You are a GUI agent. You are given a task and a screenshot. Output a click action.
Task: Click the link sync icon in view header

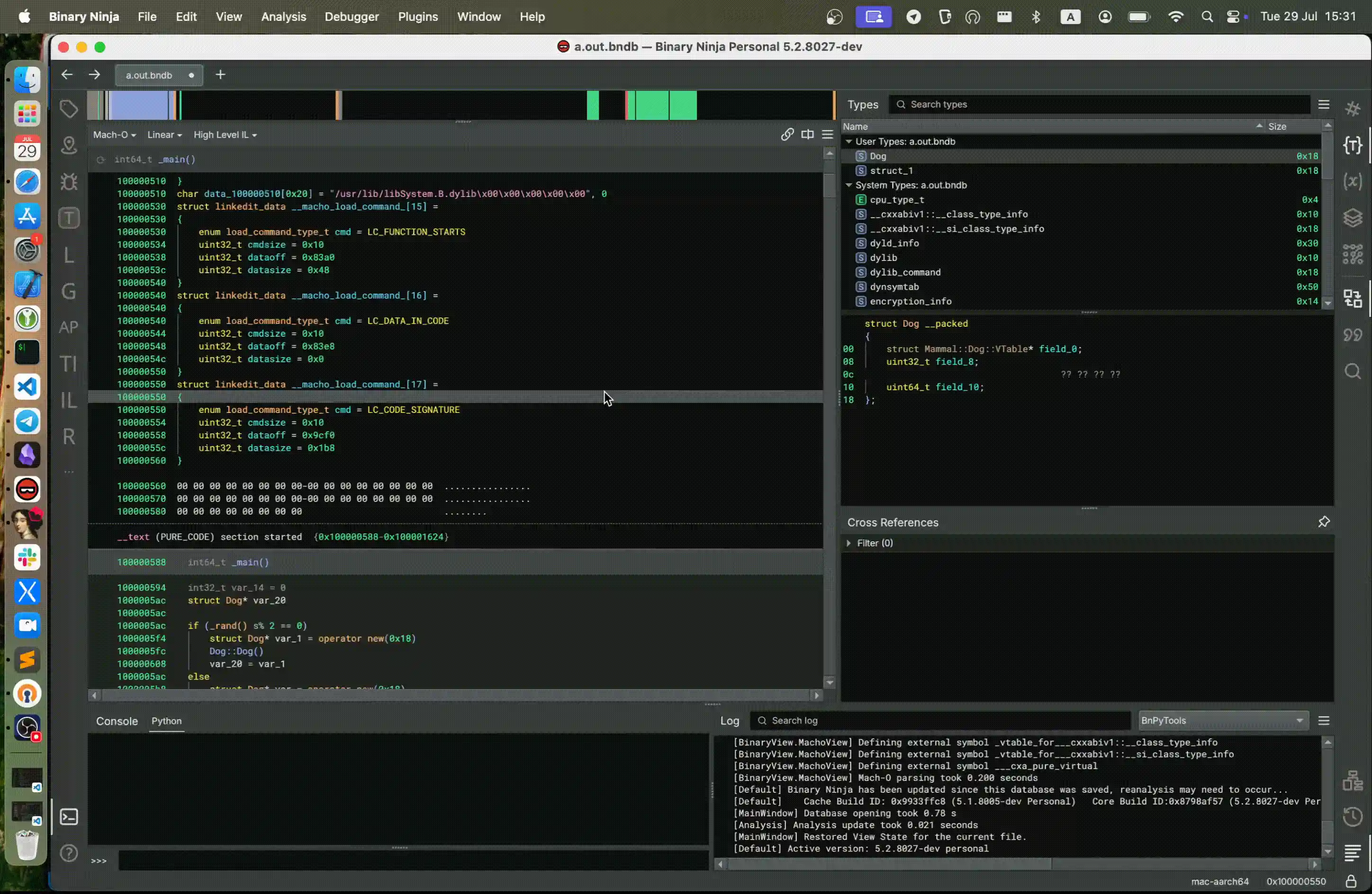[787, 135]
